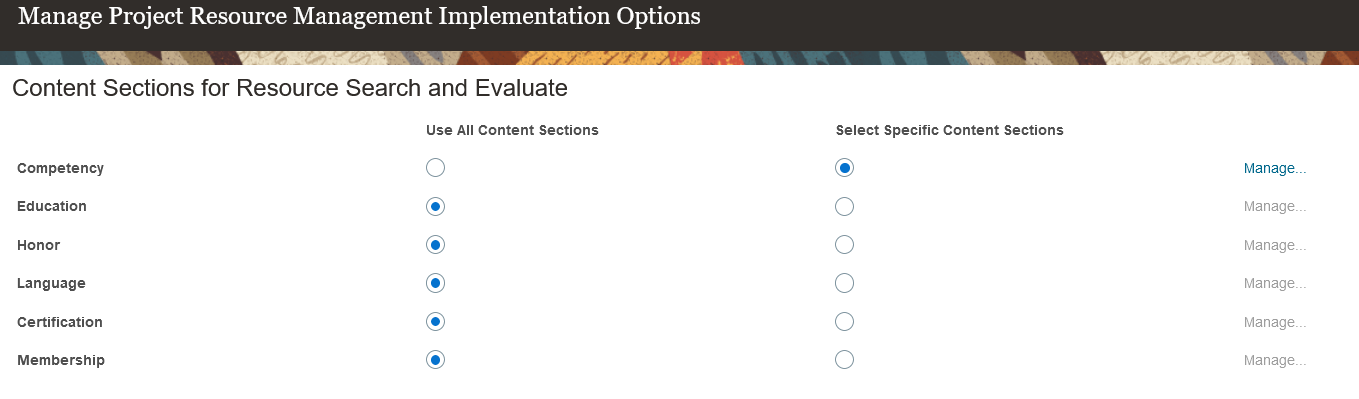Click the Manage link for Education
The image size is (1359, 399).
(1275, 207)
